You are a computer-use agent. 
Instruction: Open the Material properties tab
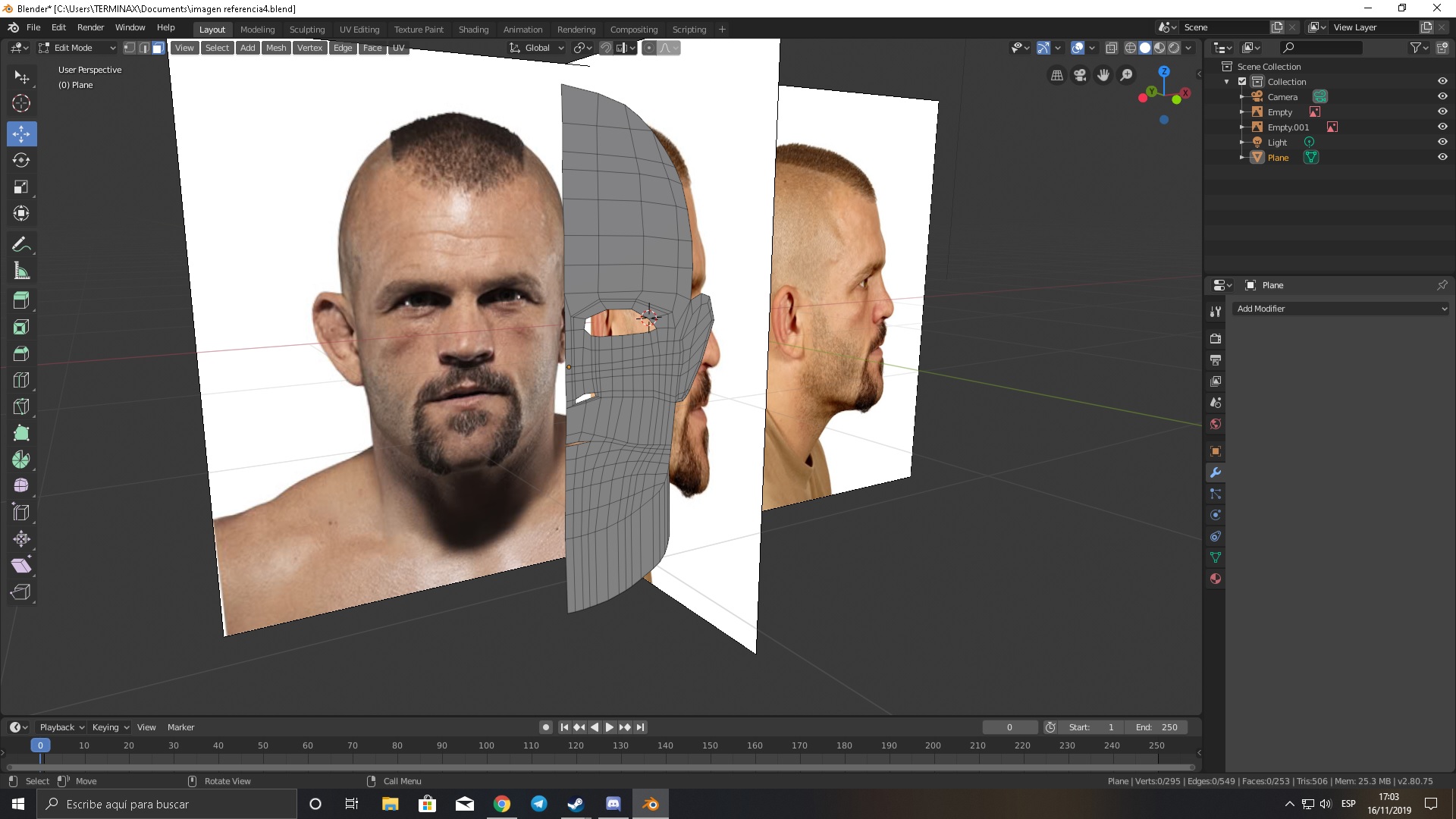tap(1216, 579)
